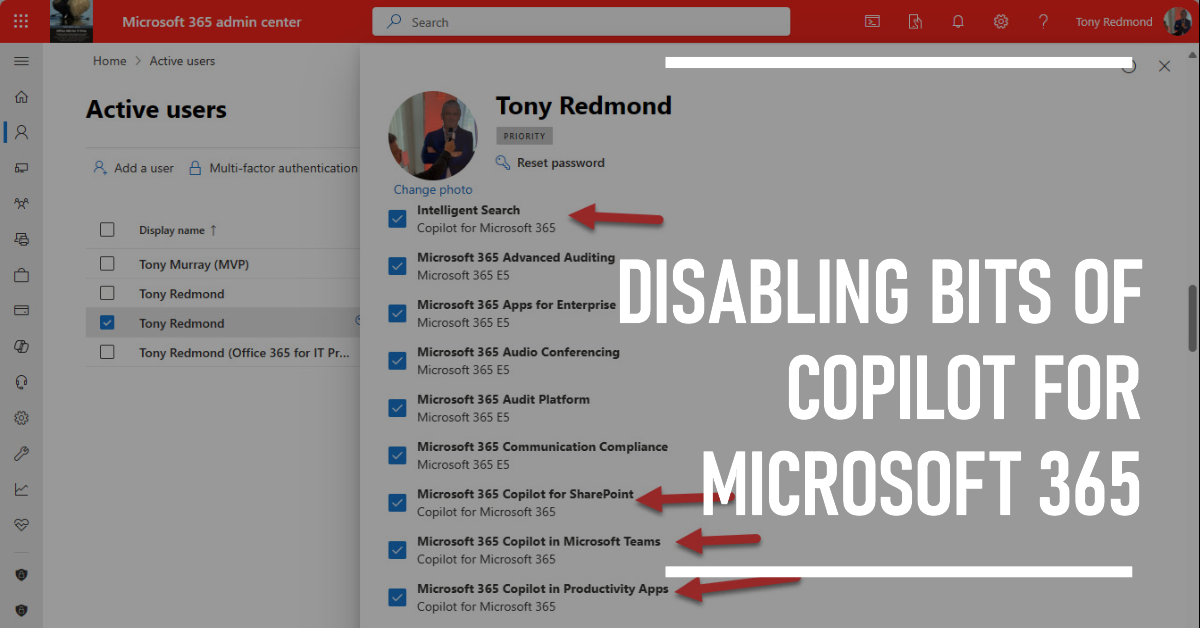Click Add a user button
The image size is (1200, 628).
tap(134, 168)
